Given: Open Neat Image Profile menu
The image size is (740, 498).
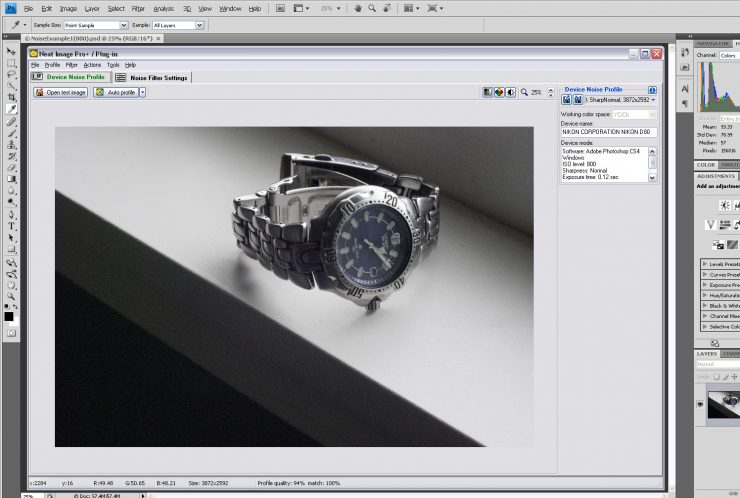Looking at the screenshot, I should 52,65.
